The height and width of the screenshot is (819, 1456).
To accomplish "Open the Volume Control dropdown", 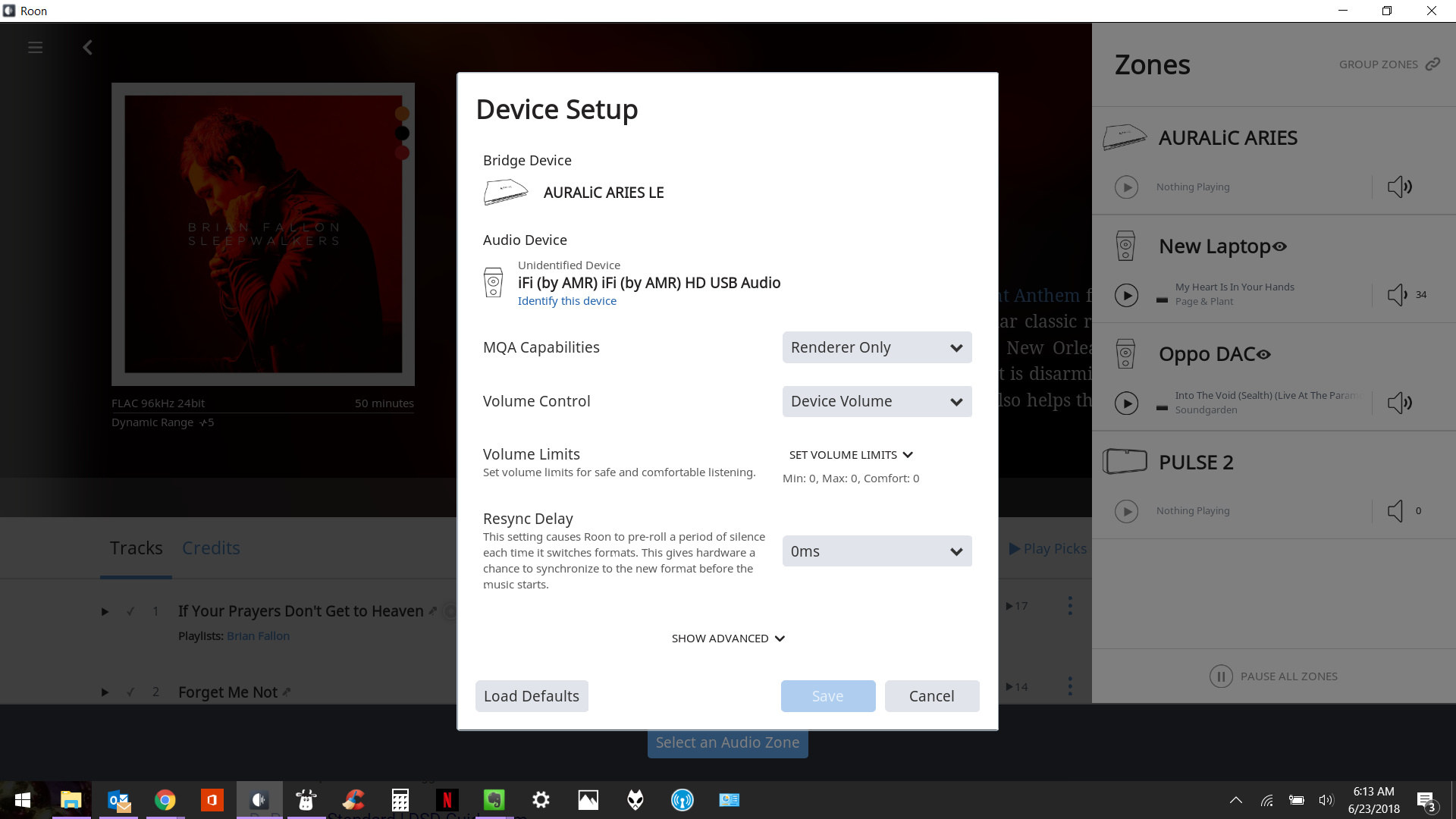I will point(877,401).
